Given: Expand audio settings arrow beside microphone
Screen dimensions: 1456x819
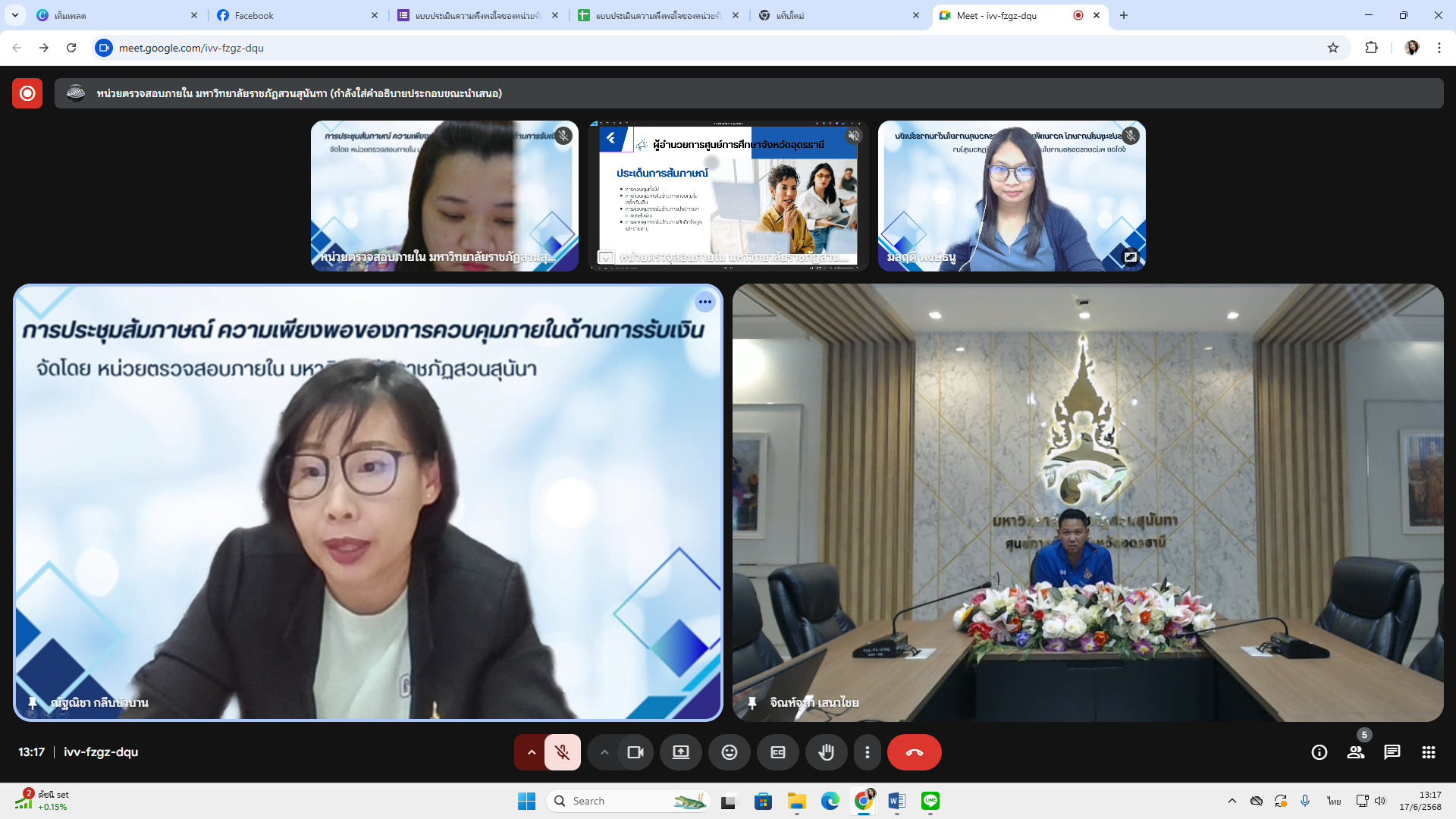Looking at the screenshot, I should [x=531, y=752].
